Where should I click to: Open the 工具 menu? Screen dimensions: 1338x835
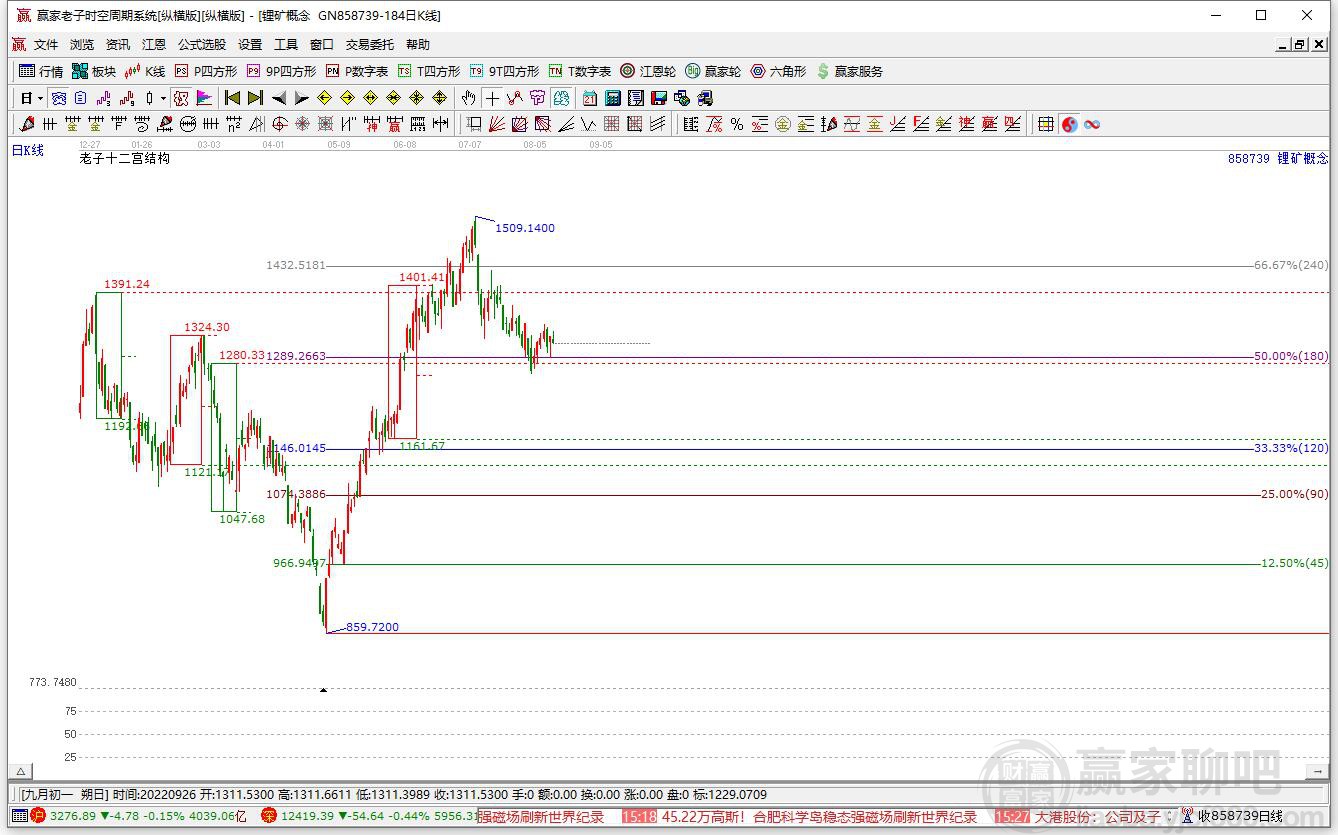(286, 45)
